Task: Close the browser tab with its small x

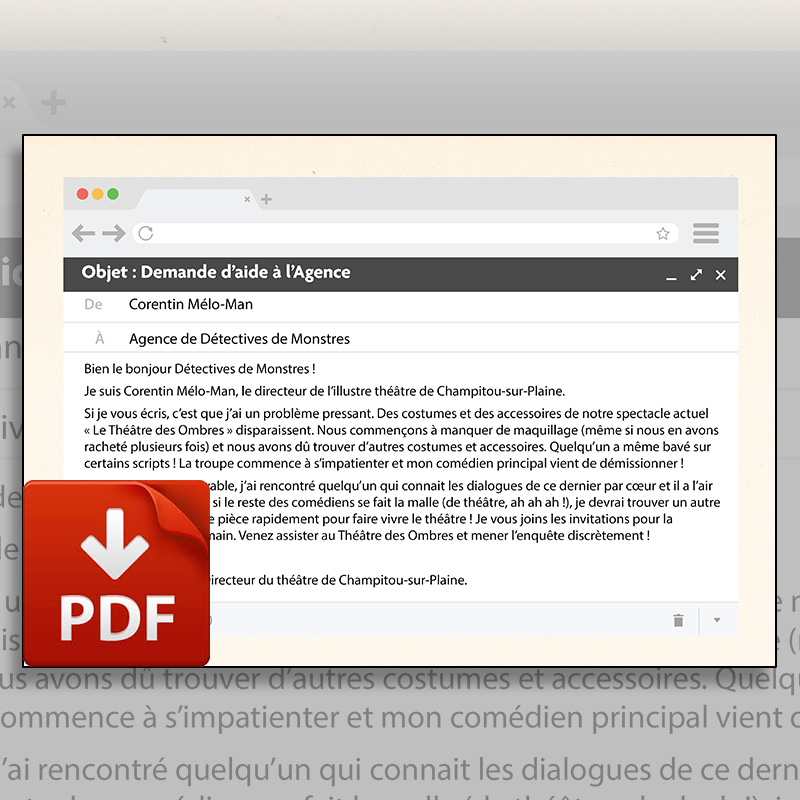Action: coord(248,200)
